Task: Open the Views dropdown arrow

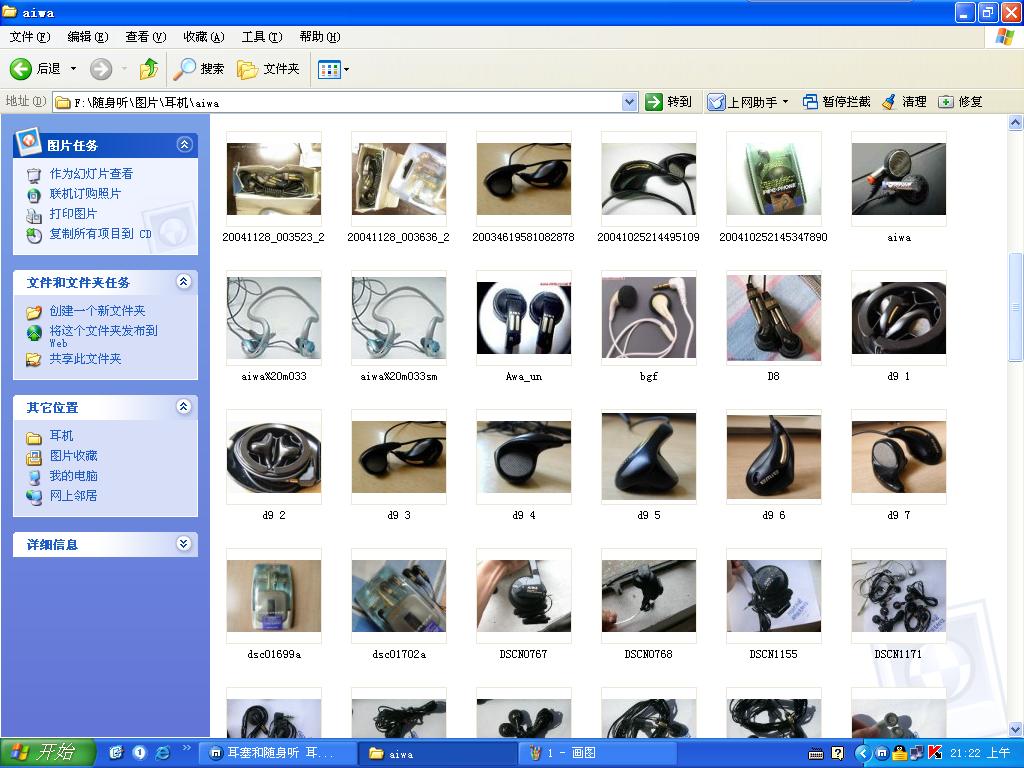Action: 347,69
